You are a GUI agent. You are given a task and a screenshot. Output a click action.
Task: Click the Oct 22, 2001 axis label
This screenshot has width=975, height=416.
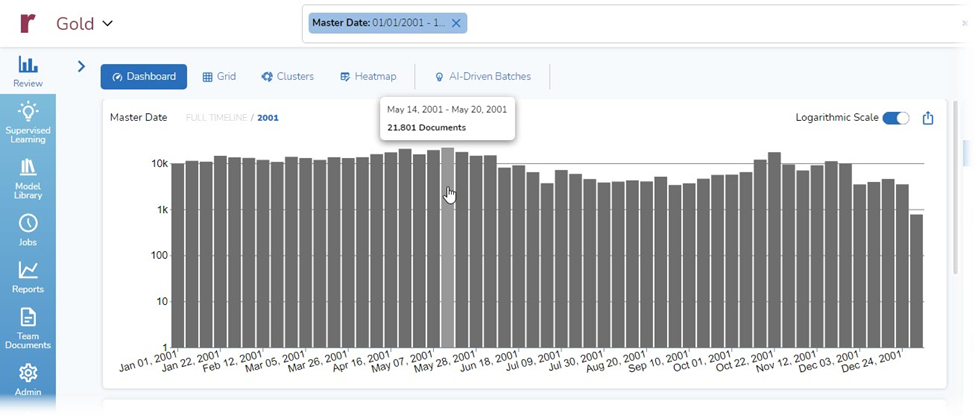coord(744,363)
